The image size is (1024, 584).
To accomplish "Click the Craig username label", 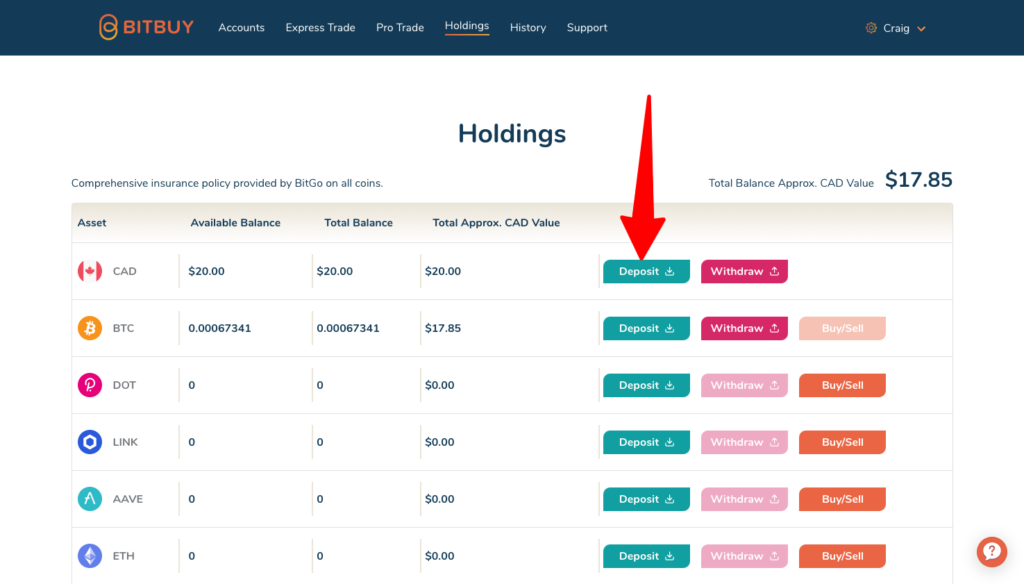I will (896, 28).
